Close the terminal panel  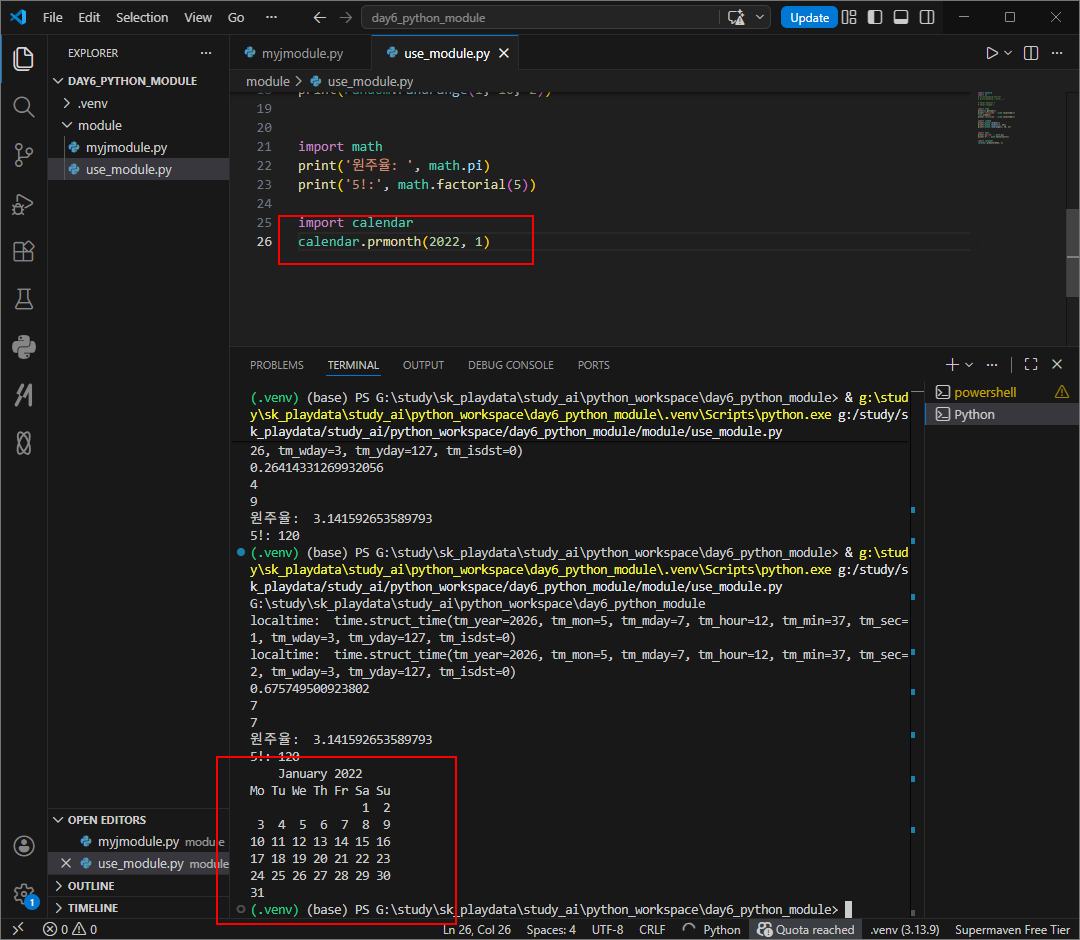coord(1057,364)
